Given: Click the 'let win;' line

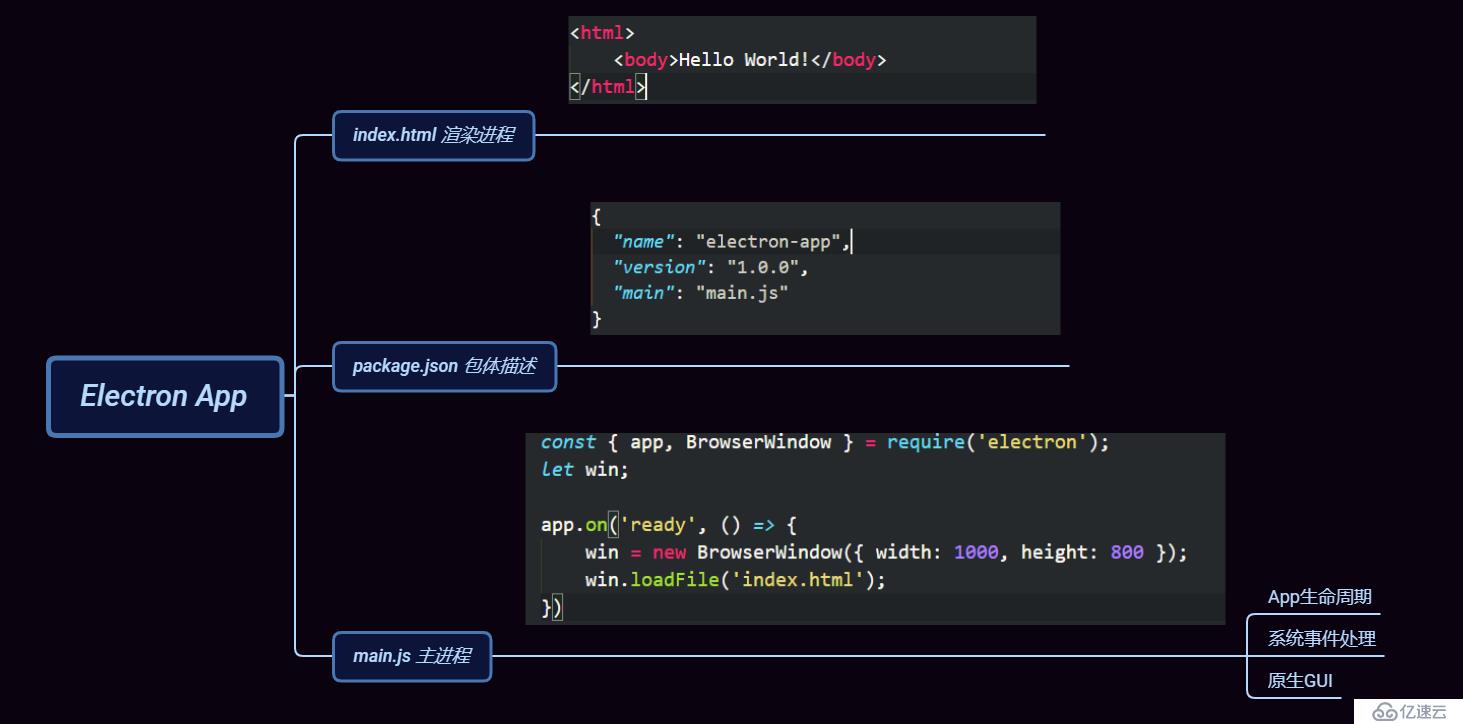Looking at the screenshot, I should point(585,469).
